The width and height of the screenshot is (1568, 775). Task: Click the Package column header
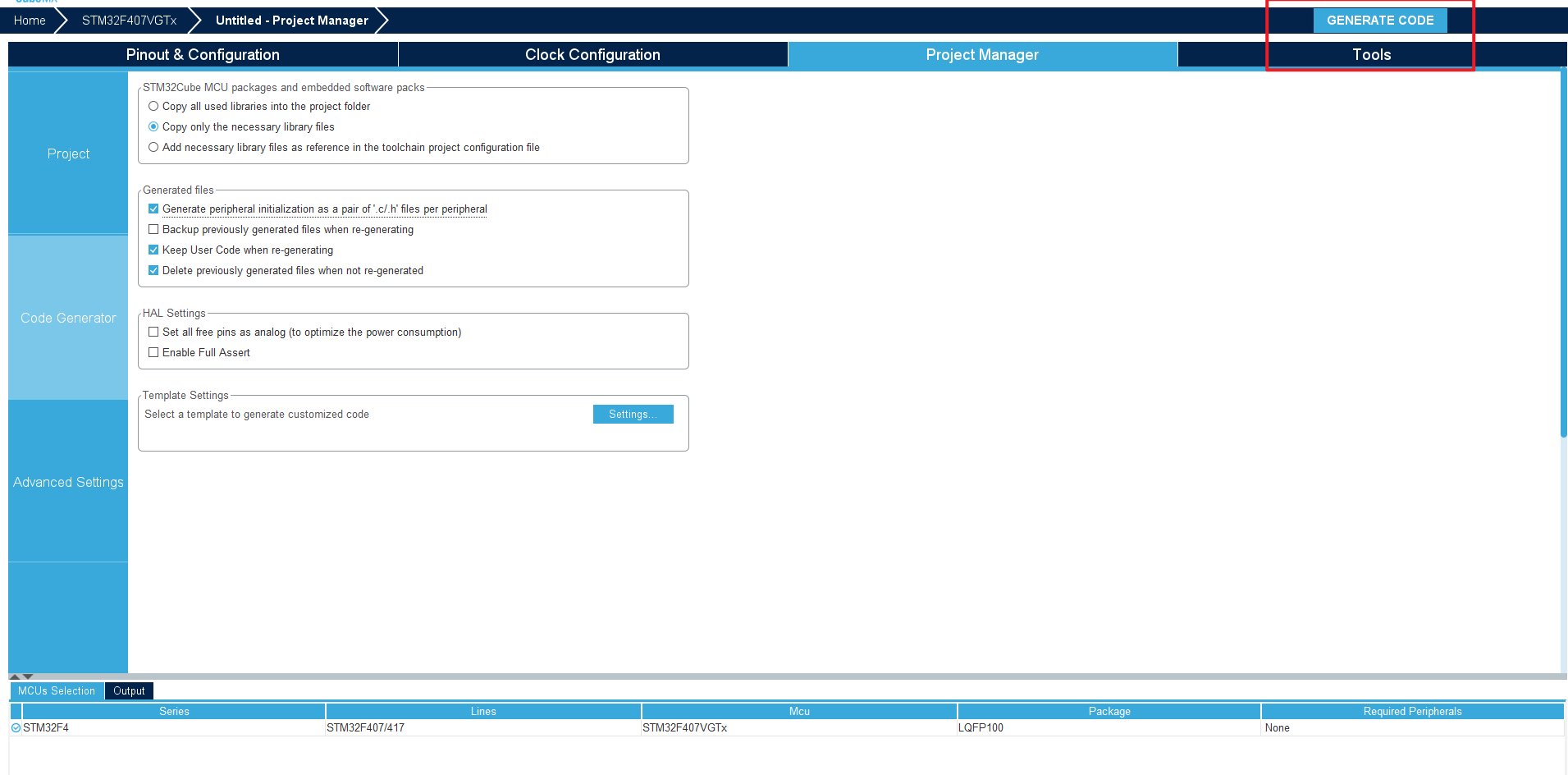1109,711
